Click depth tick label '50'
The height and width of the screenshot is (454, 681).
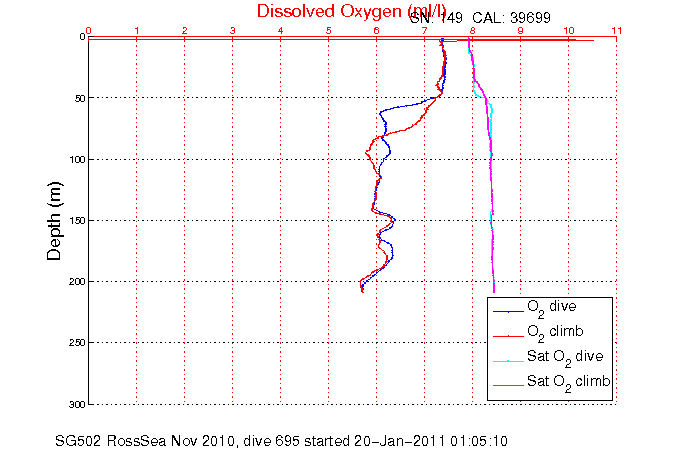click(x=80, y=99)
